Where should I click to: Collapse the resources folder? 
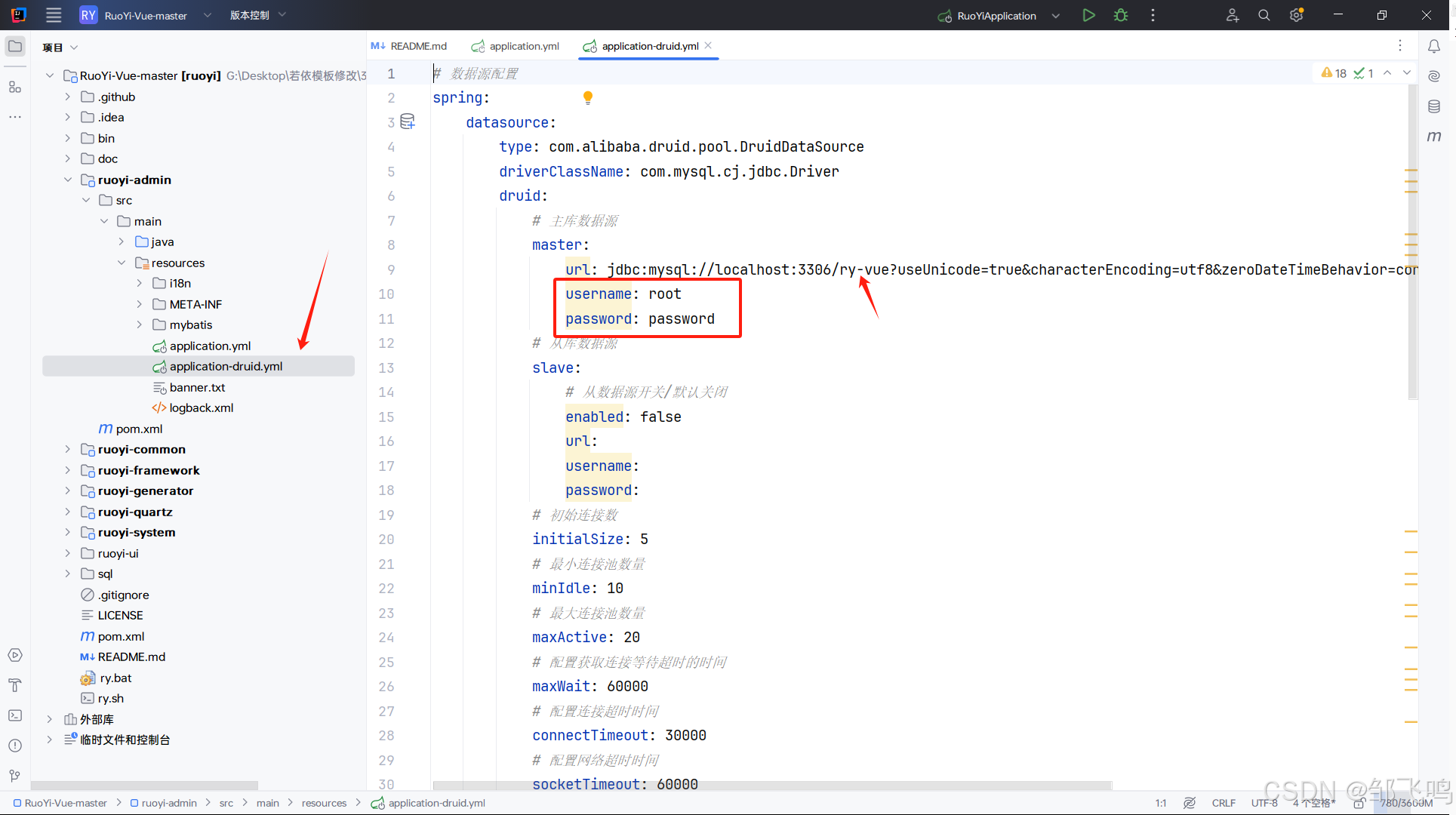tap(122, 263)
